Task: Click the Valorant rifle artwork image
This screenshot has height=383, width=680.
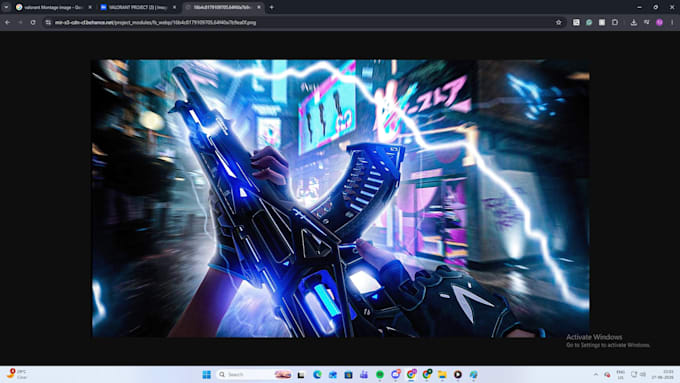Action: [340, 198]
